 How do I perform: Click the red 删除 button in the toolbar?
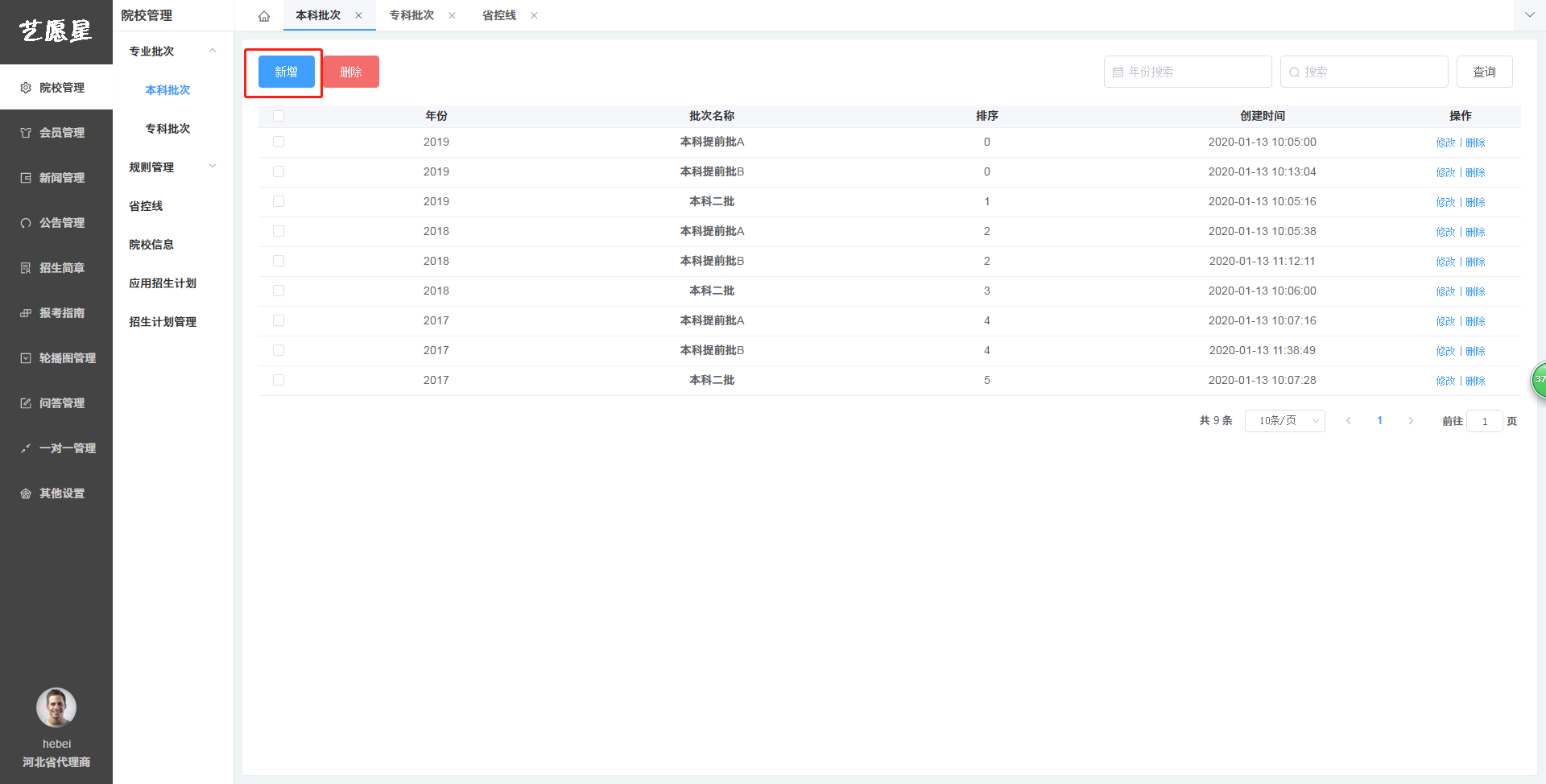(x=351, y=72)
